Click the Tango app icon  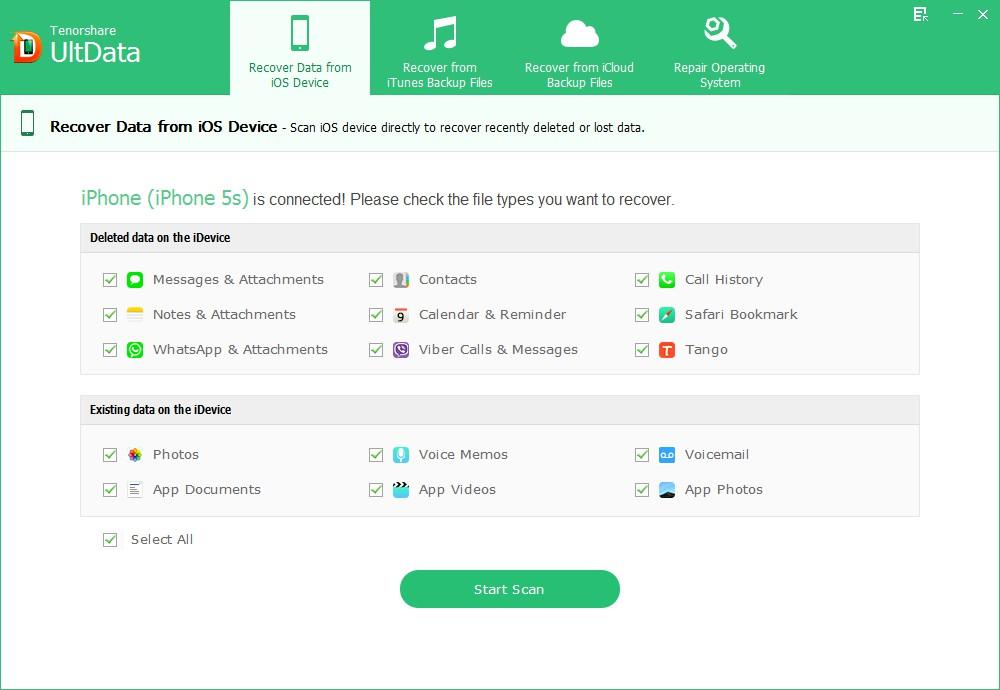point(665,350)
